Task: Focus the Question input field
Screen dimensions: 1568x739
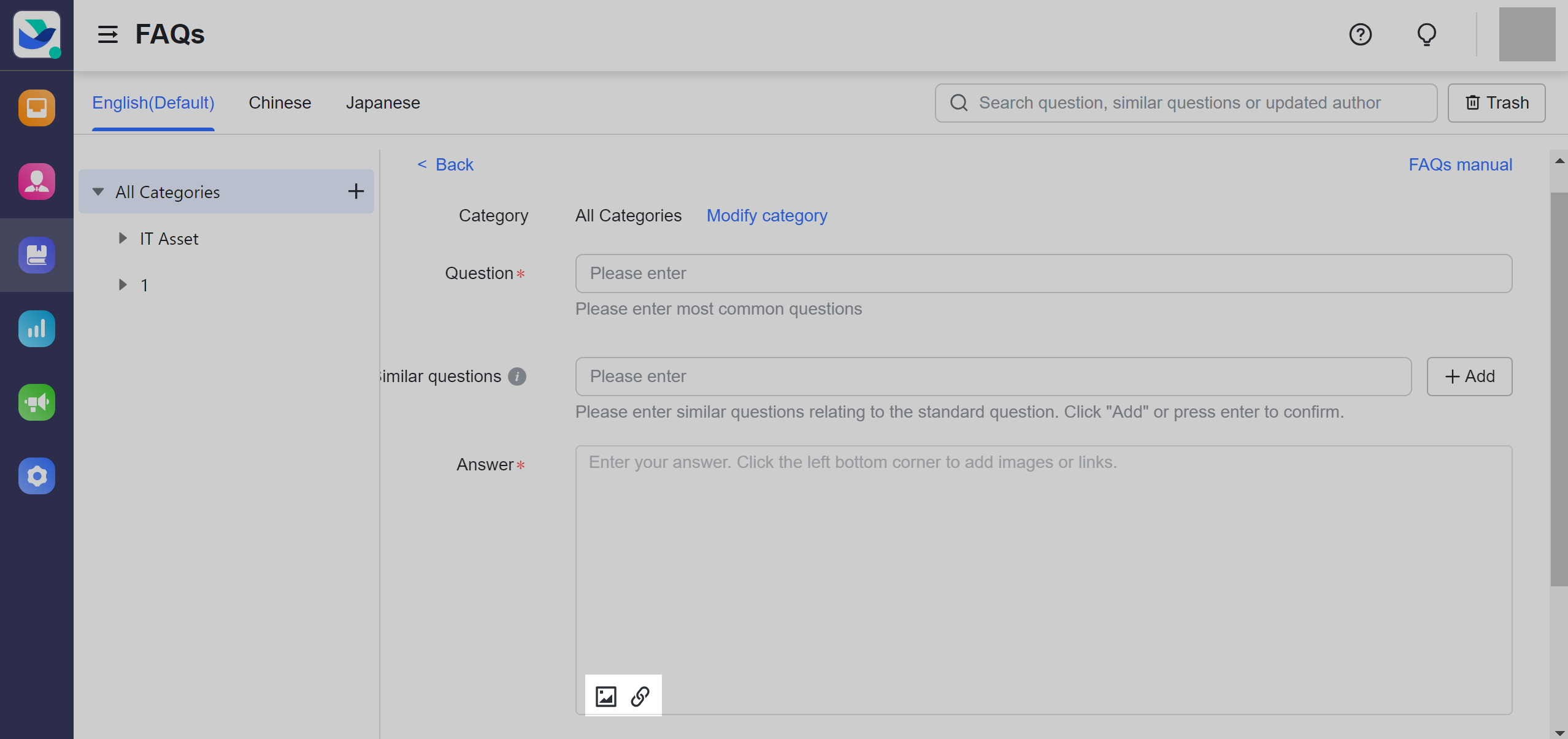Action: click(1043, 274)
